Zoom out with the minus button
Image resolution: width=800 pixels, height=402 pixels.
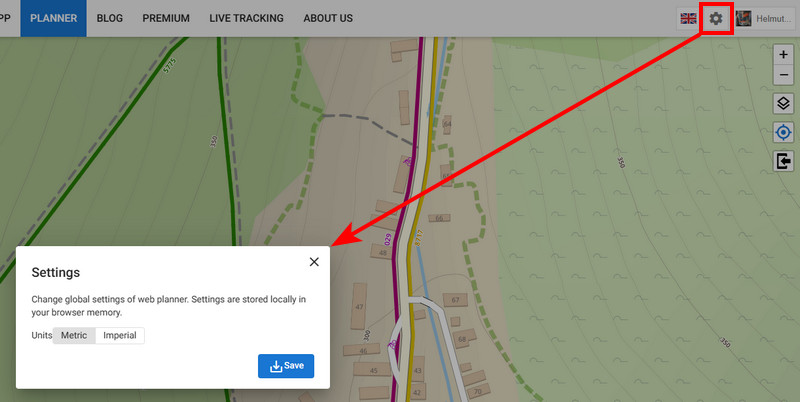784,75
